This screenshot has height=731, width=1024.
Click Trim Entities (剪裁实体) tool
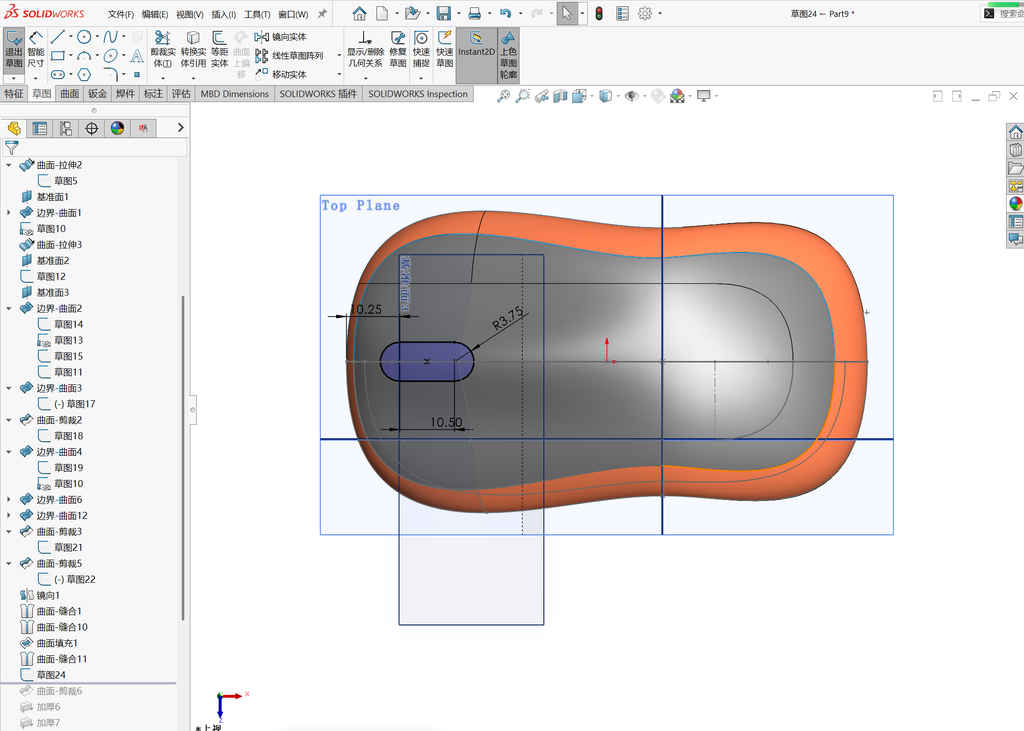[163, 50]
